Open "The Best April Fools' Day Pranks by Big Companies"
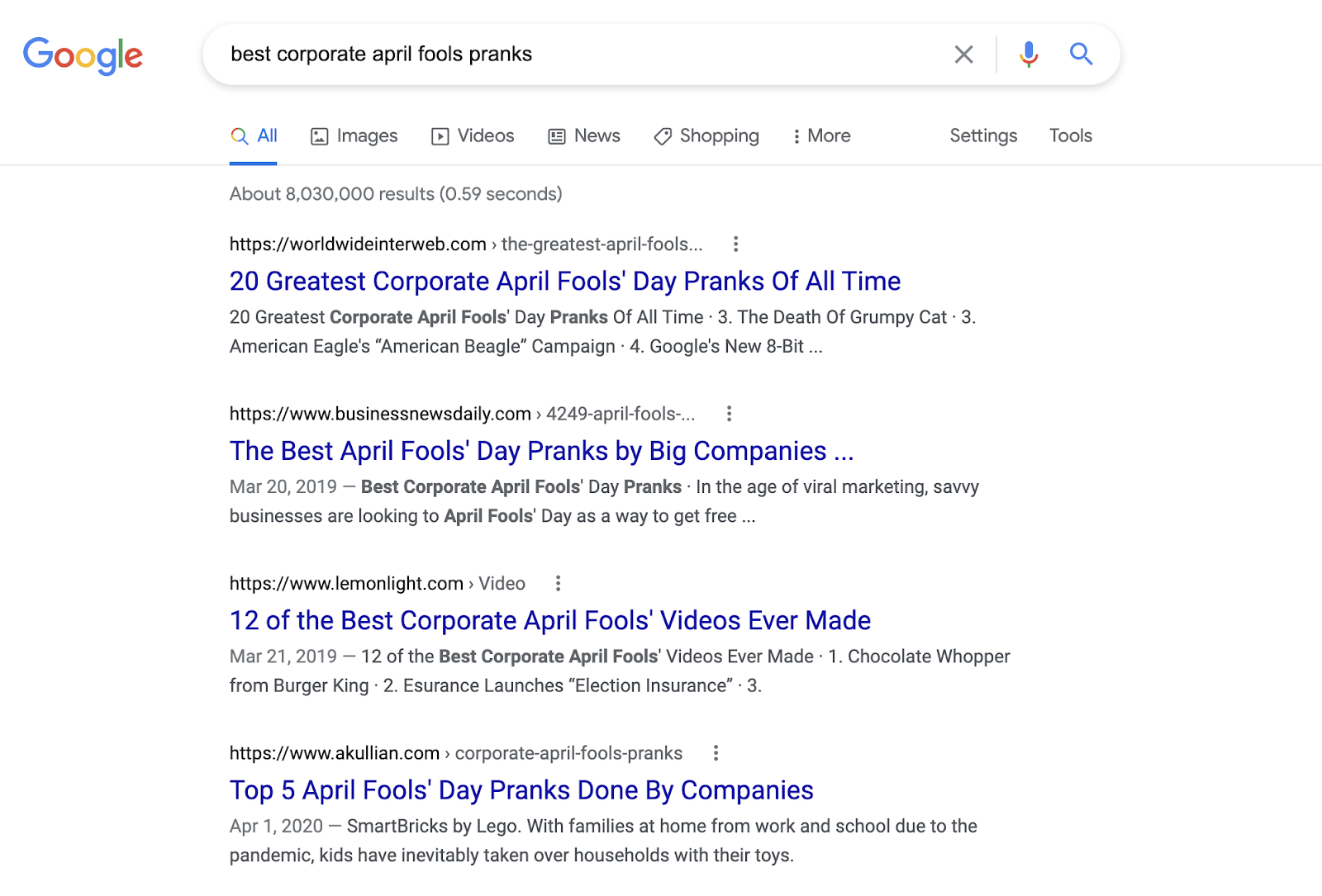The width and height of the screenshot is (1322, 896). [541, 451]
